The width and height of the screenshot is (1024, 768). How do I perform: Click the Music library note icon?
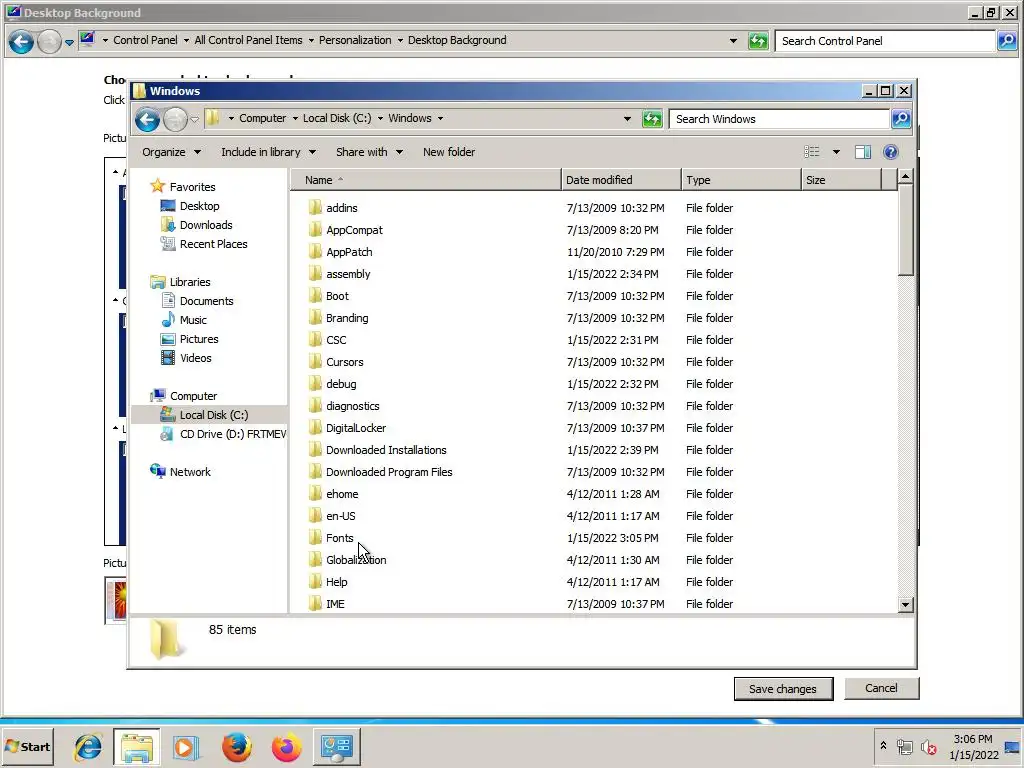click(168, 319)
